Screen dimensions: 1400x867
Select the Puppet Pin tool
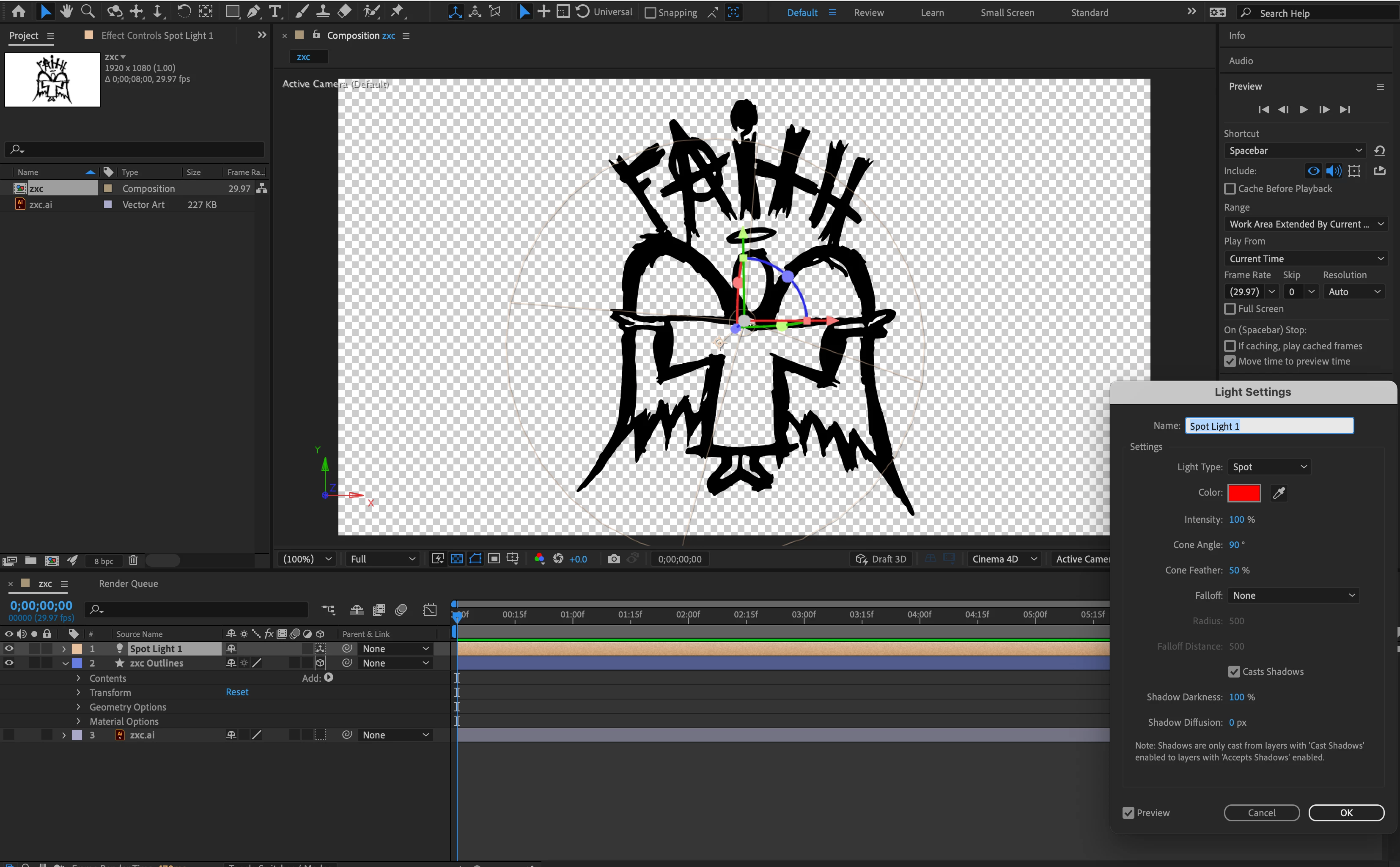coord(397,11)
